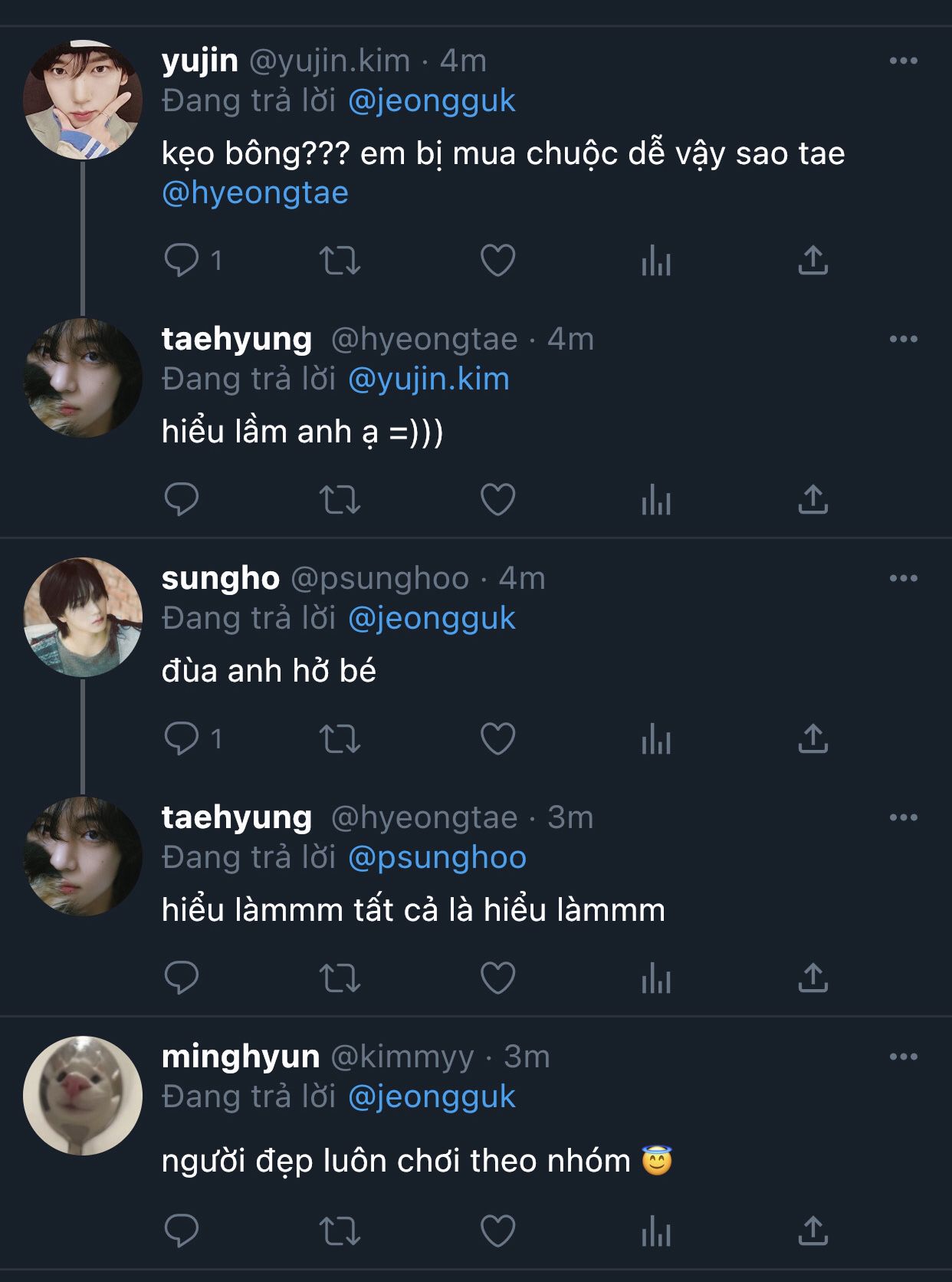Like sungho's reply to @jeongguk

click(x=497, y=739)
